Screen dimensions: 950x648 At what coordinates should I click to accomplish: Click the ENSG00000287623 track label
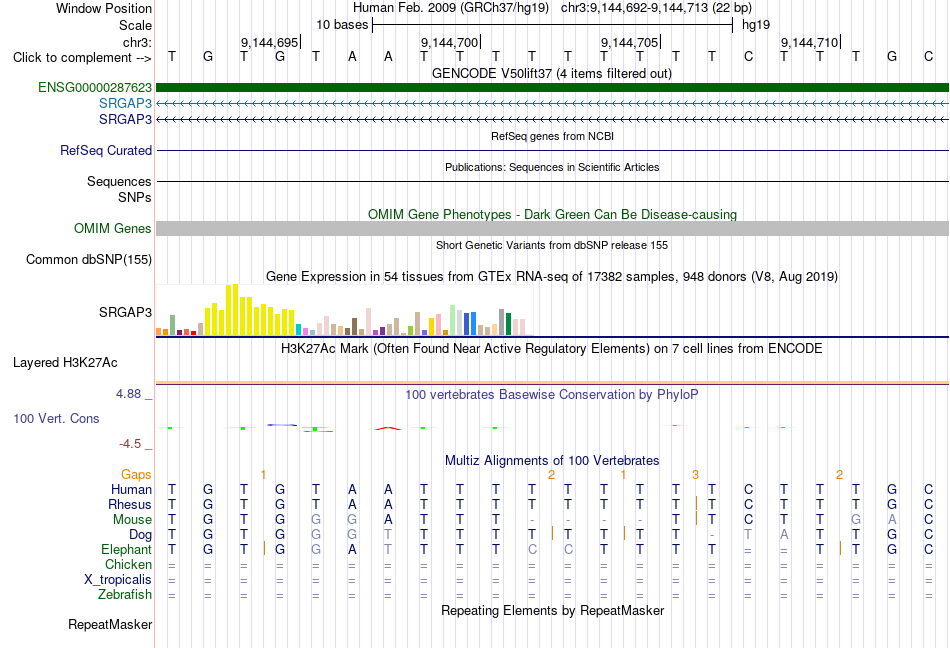[95, 88]
